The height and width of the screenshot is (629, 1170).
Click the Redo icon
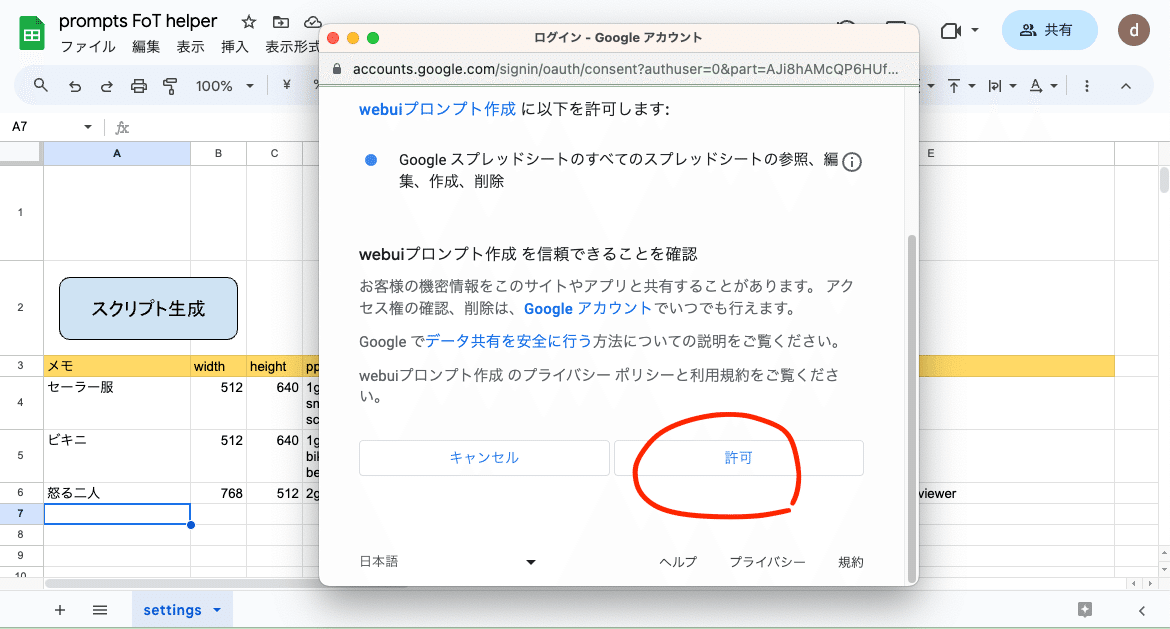point(107,85)
